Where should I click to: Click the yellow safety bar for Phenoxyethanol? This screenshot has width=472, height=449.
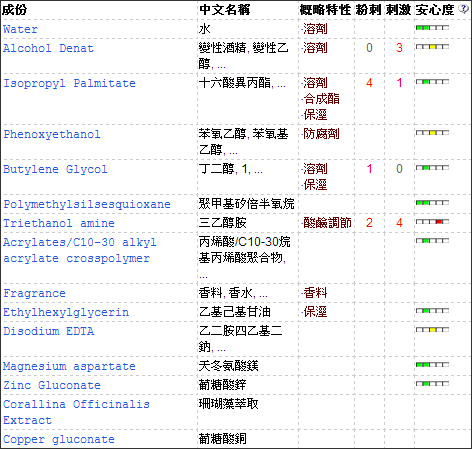click(x=432, y=133)
